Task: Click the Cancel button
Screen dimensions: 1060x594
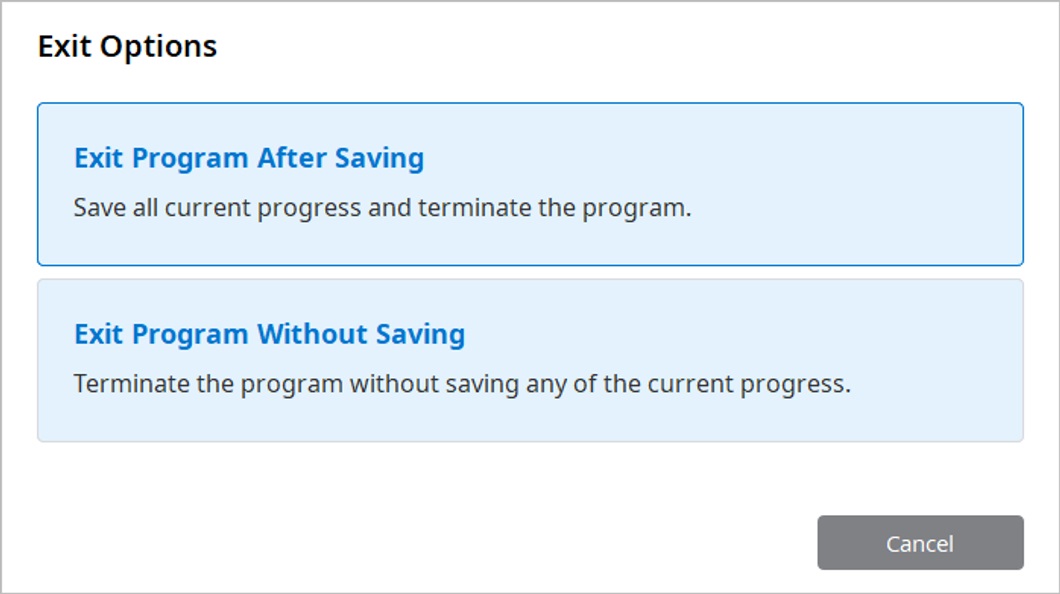Action: tap(920, 543)
